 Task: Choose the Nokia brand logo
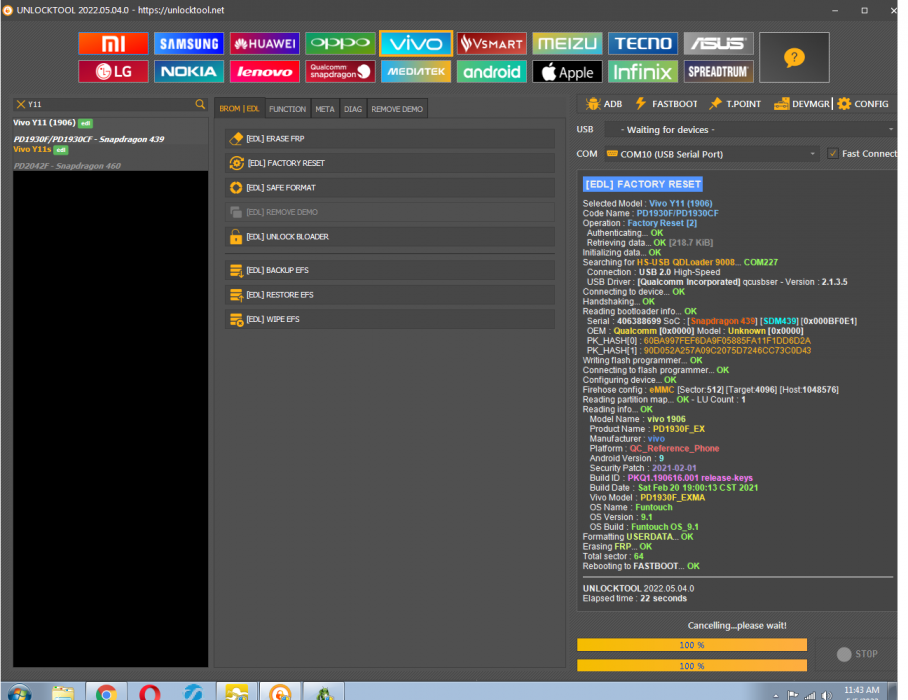click(x=189, y=72)
